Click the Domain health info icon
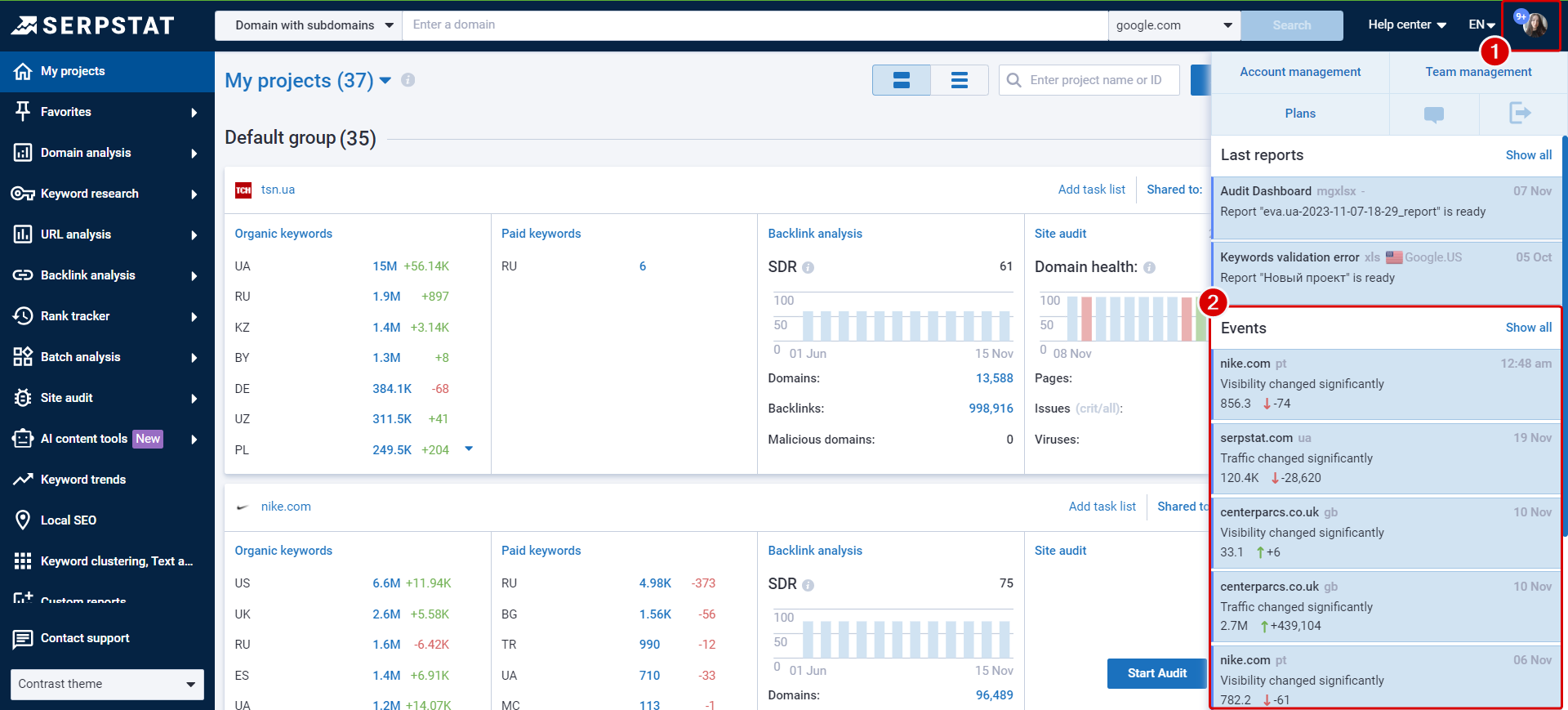 [x=1149, y=268]
